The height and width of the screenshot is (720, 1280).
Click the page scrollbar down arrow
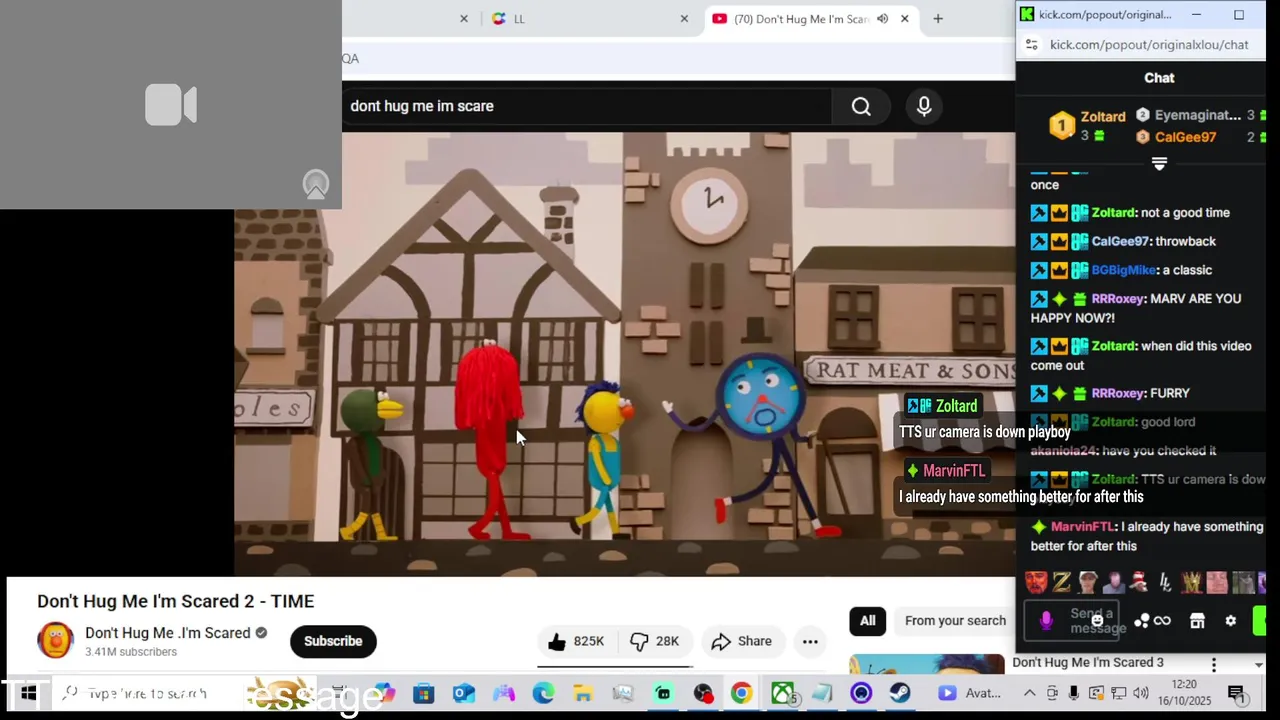click(1258, 665)
